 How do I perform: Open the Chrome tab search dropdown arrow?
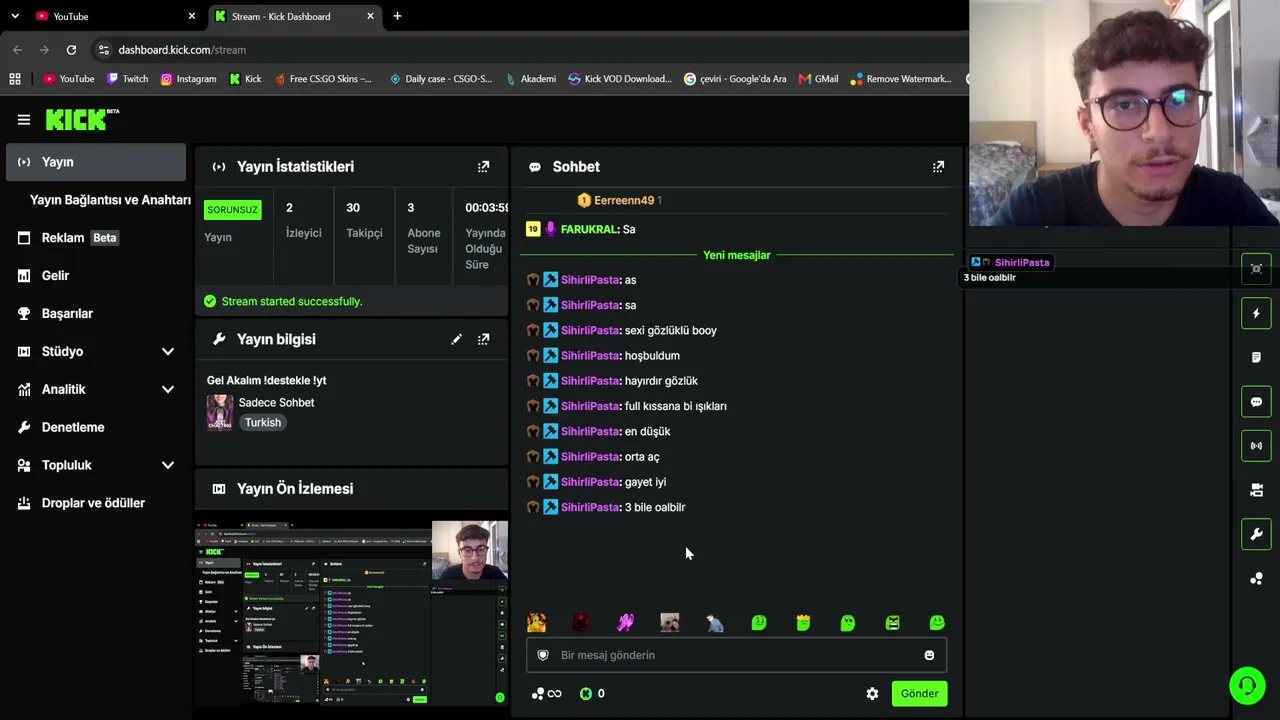pyautogui.click(x=15, y=16)
